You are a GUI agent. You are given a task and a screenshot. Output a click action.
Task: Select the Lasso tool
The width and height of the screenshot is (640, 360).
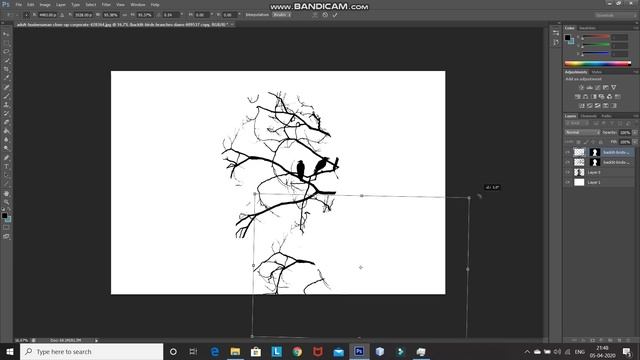(x=6, y=51)
